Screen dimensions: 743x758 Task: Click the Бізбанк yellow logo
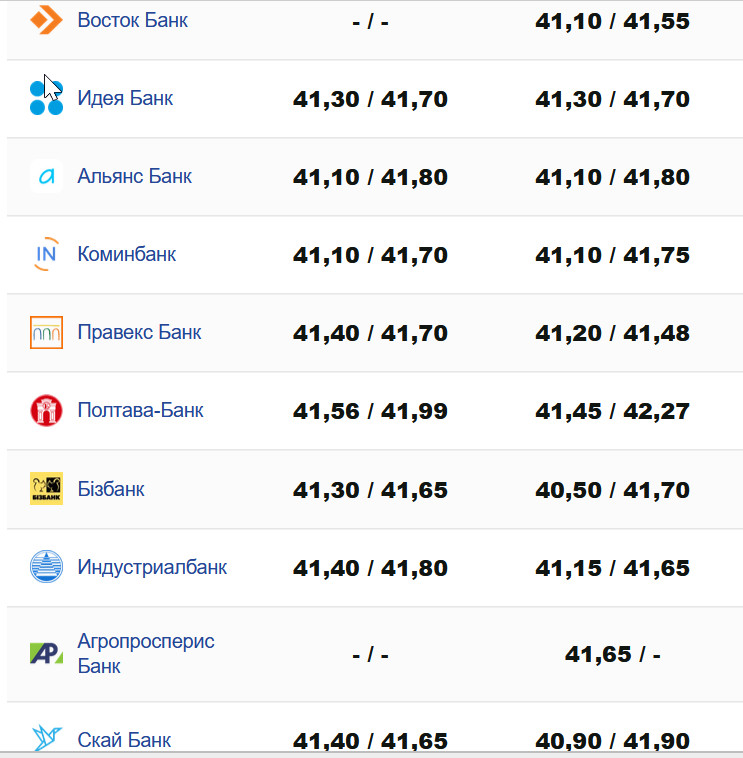click(x=46, y=489)
